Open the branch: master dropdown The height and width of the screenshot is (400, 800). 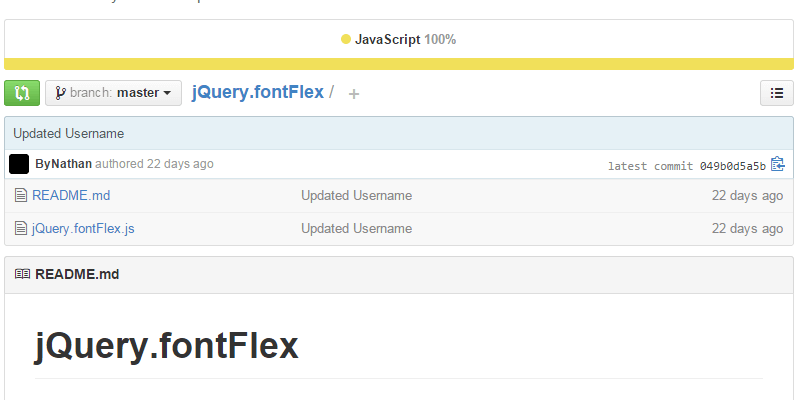point(113,93)
